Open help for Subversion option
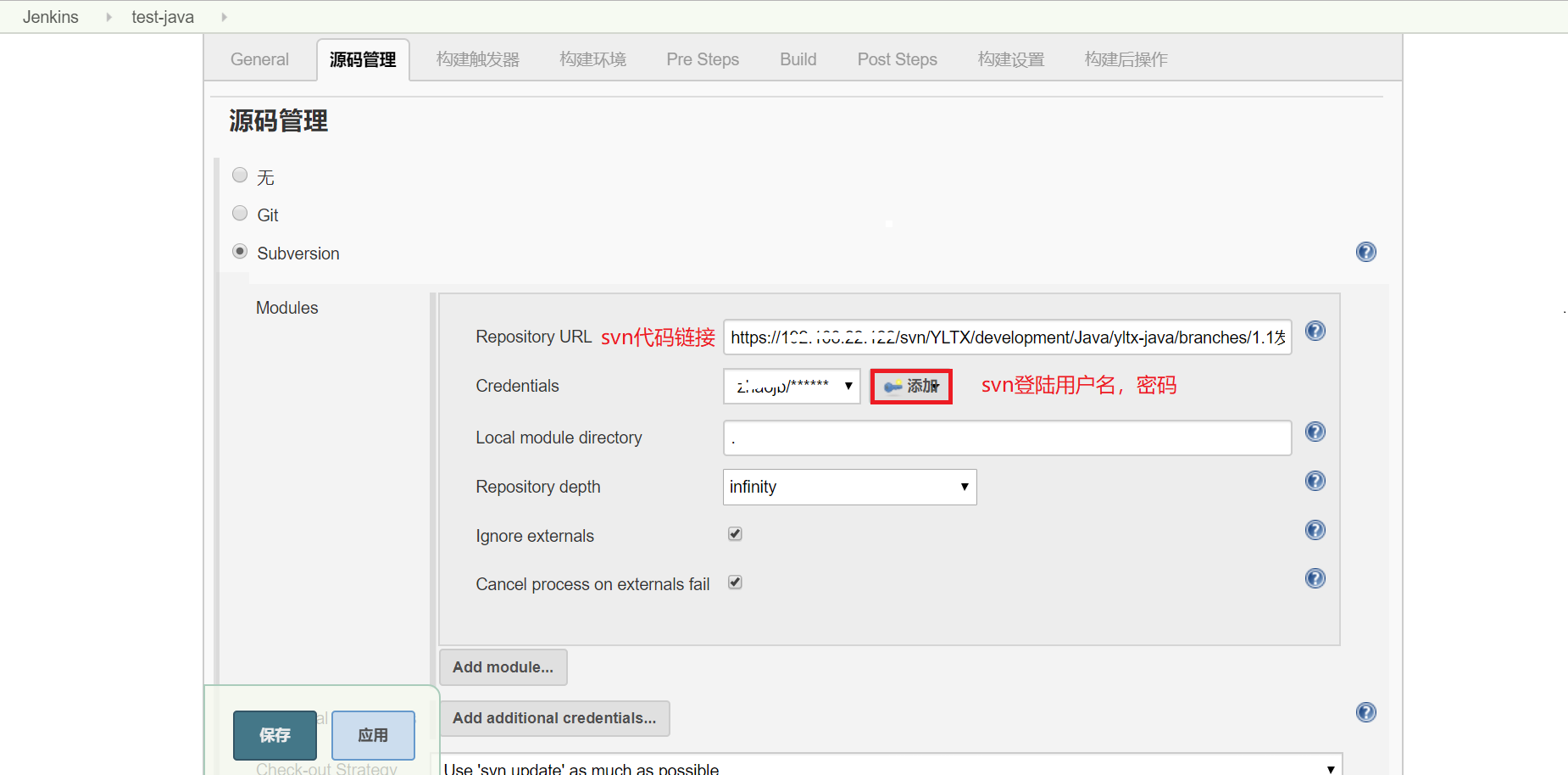This screenshot has width=1568, height=775. click(x=1365, y=252)
